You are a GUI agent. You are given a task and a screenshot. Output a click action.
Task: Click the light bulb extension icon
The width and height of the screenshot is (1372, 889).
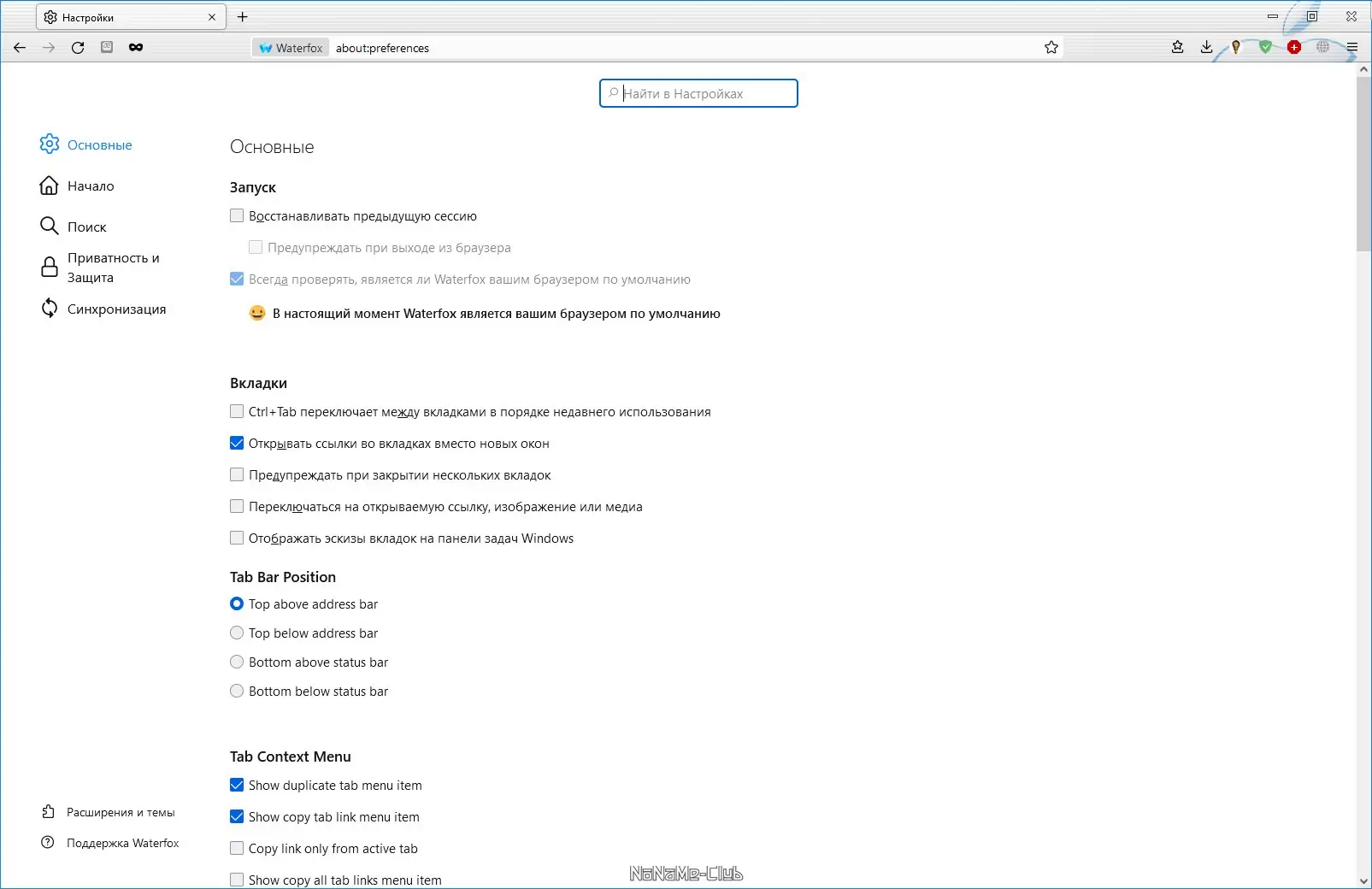1236,47
